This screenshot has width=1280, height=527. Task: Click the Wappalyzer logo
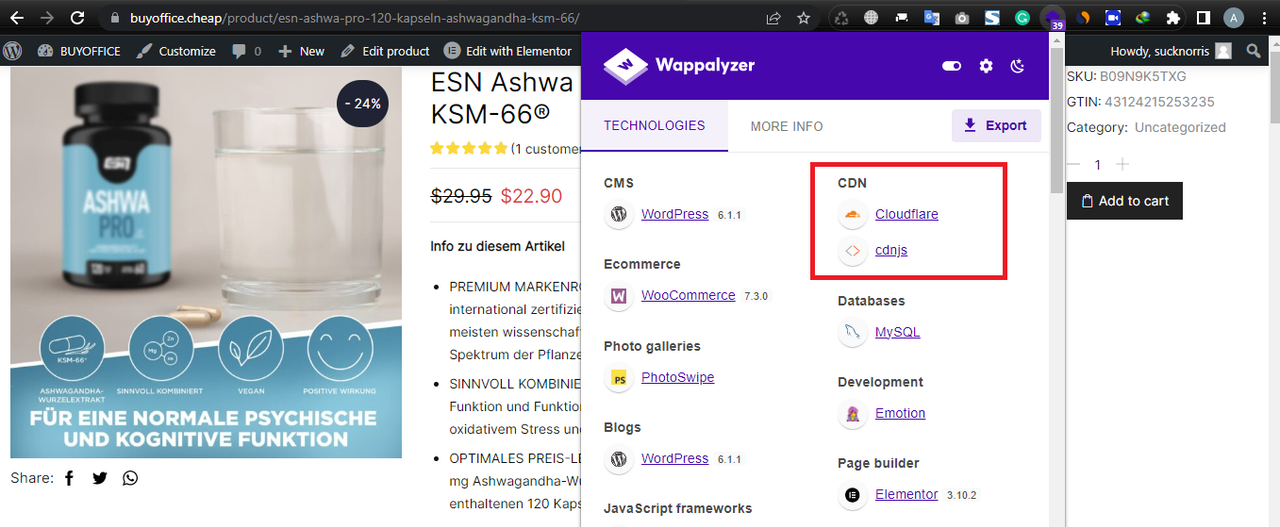click(679, 66)
